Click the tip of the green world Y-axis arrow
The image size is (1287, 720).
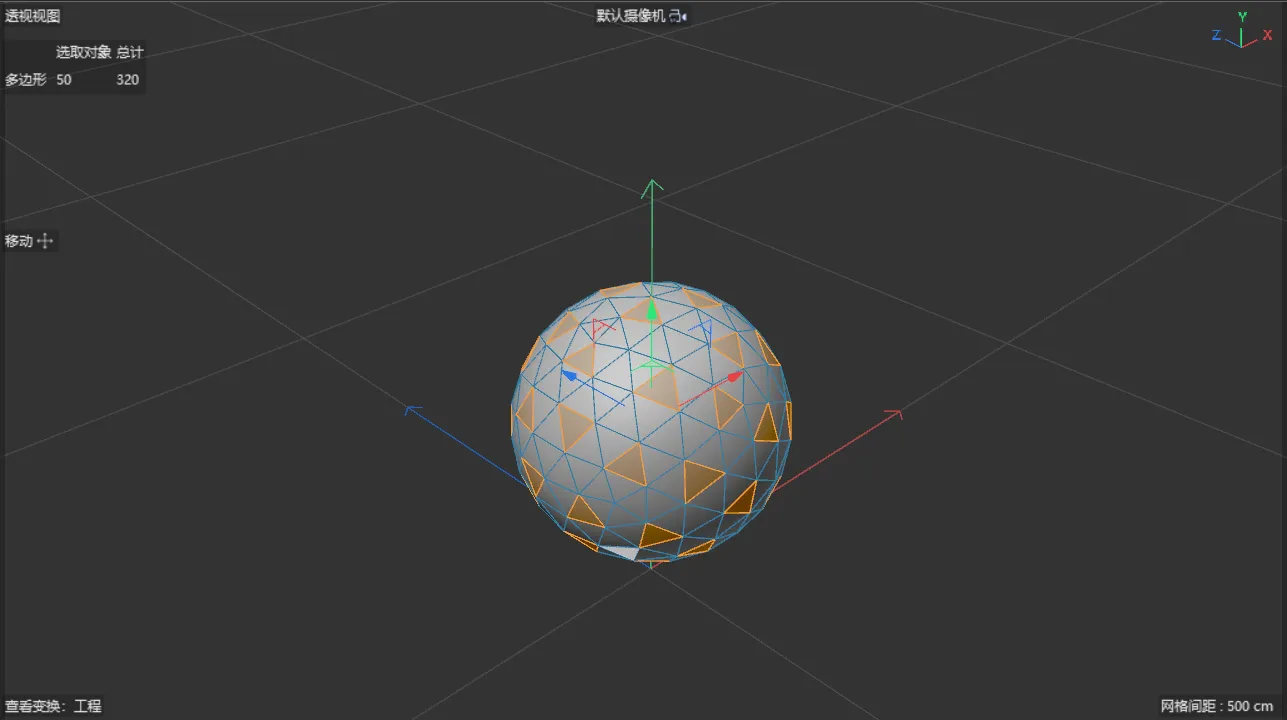point(652,186)
